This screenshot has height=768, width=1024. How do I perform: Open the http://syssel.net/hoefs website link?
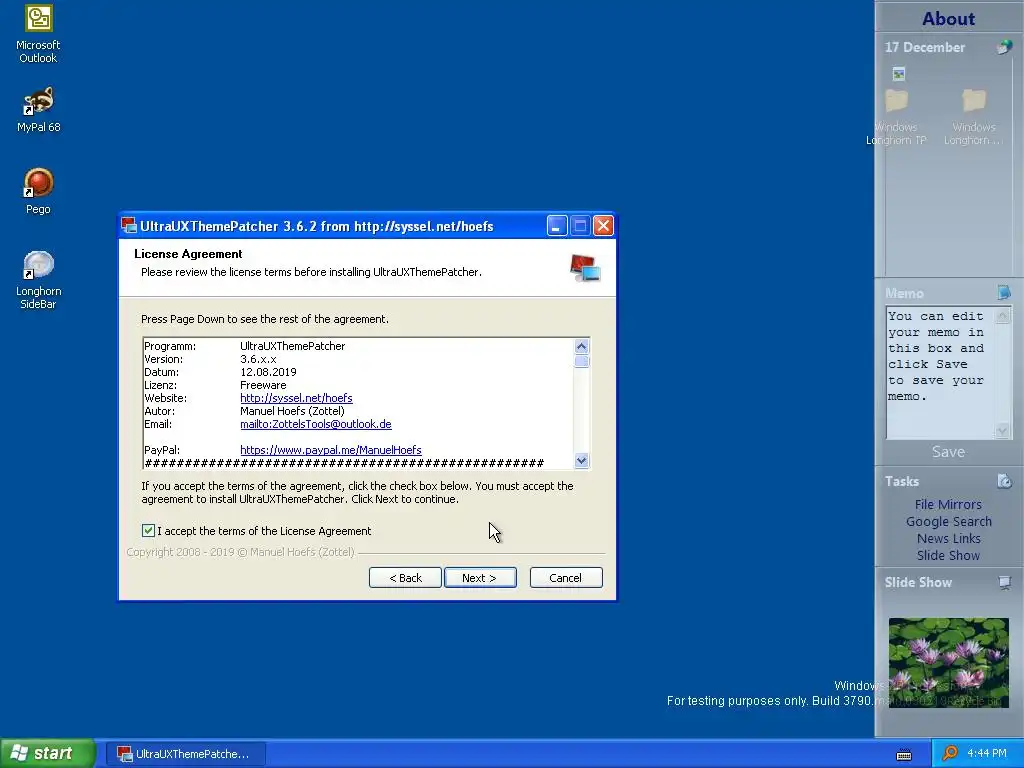coord(296,398)
